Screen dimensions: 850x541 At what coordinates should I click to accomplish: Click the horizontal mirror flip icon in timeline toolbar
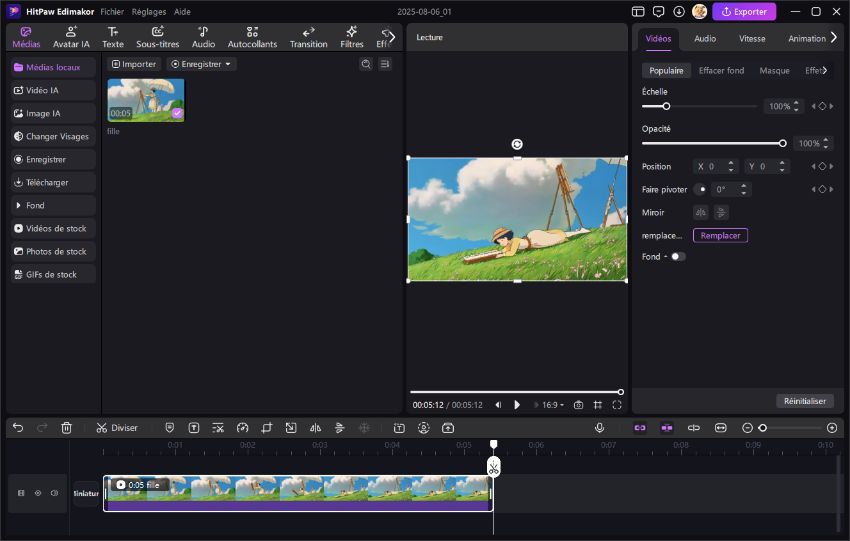[315, 428]
